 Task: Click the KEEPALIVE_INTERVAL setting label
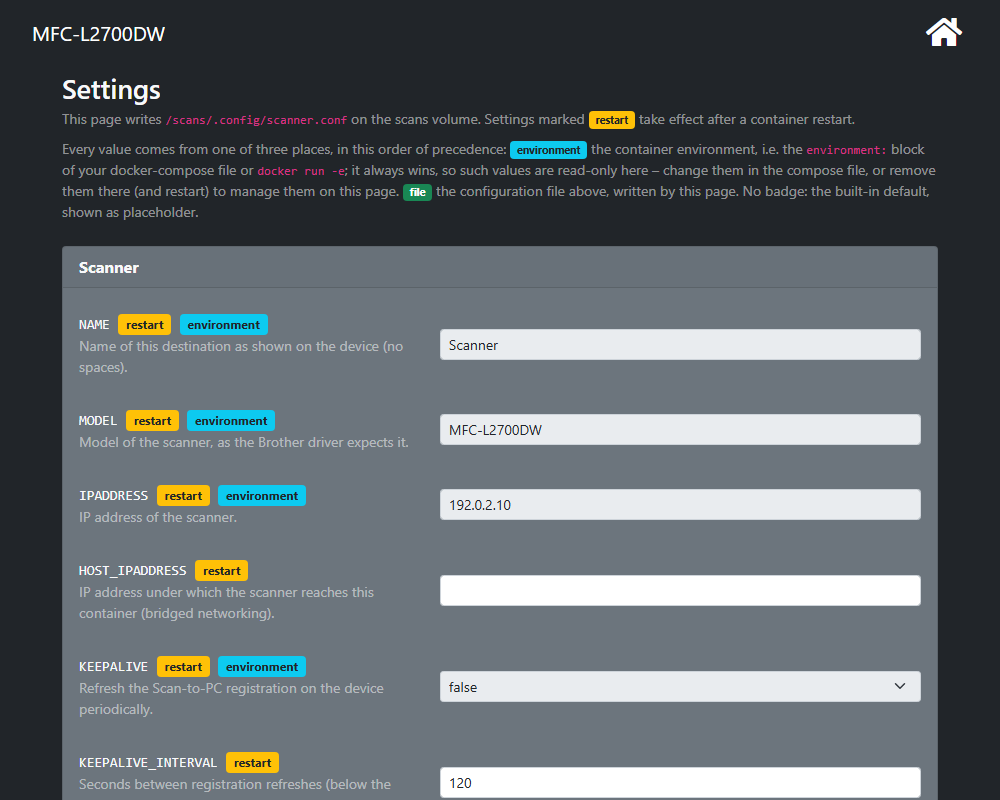click(148, 763)
